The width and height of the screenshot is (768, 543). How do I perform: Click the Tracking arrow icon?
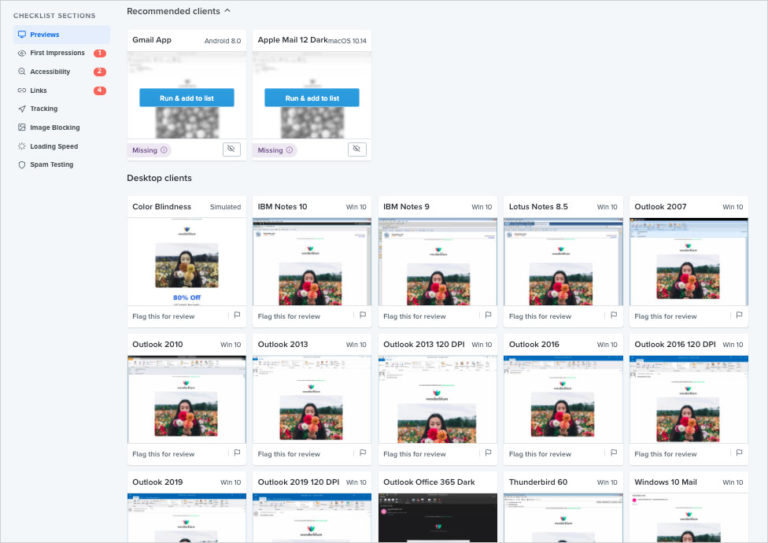pyautogui.click(x=22, y=109)
